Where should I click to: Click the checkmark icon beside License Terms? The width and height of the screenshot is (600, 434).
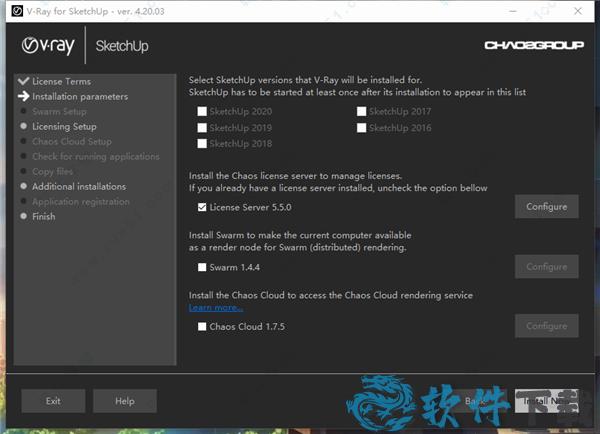pyautogui.click(x=24, y=81)
